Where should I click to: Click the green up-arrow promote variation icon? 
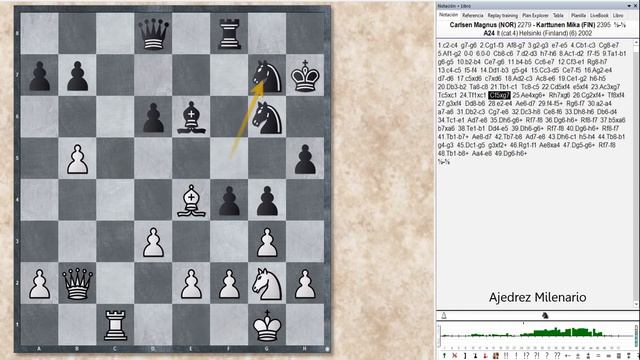tap(444, 356)
